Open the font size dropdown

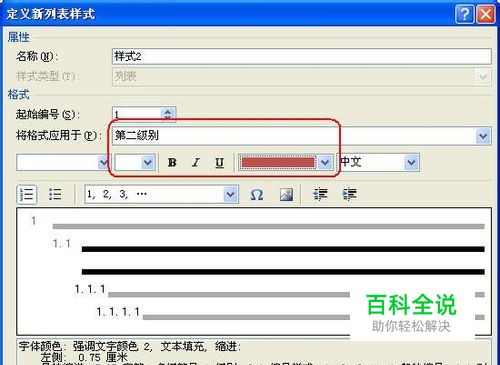(x=148, y=163)
